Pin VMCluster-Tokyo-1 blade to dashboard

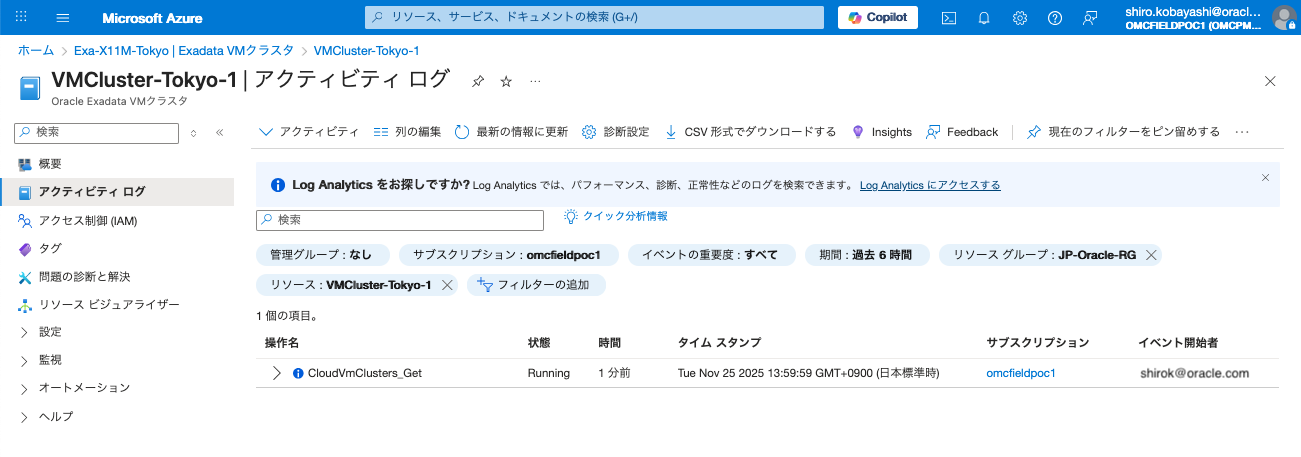pos(478,81)
